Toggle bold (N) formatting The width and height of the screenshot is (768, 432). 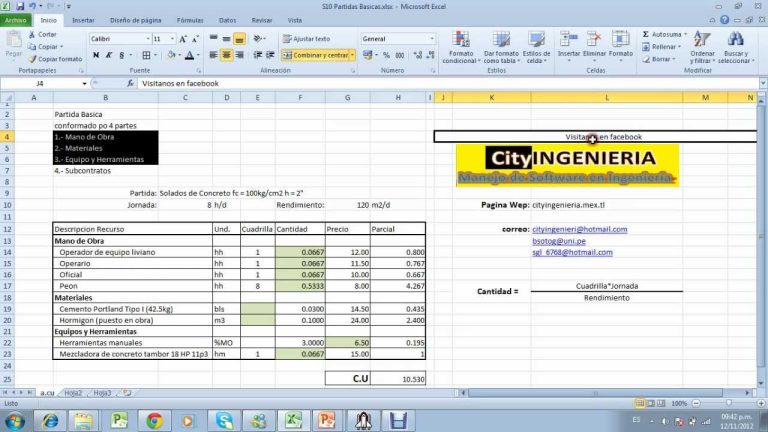(x=94, y=55)
